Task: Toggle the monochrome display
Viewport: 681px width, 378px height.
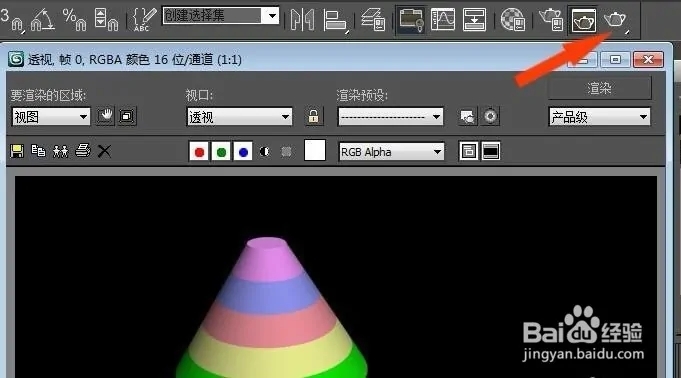Action: click(x=286, y=152)
